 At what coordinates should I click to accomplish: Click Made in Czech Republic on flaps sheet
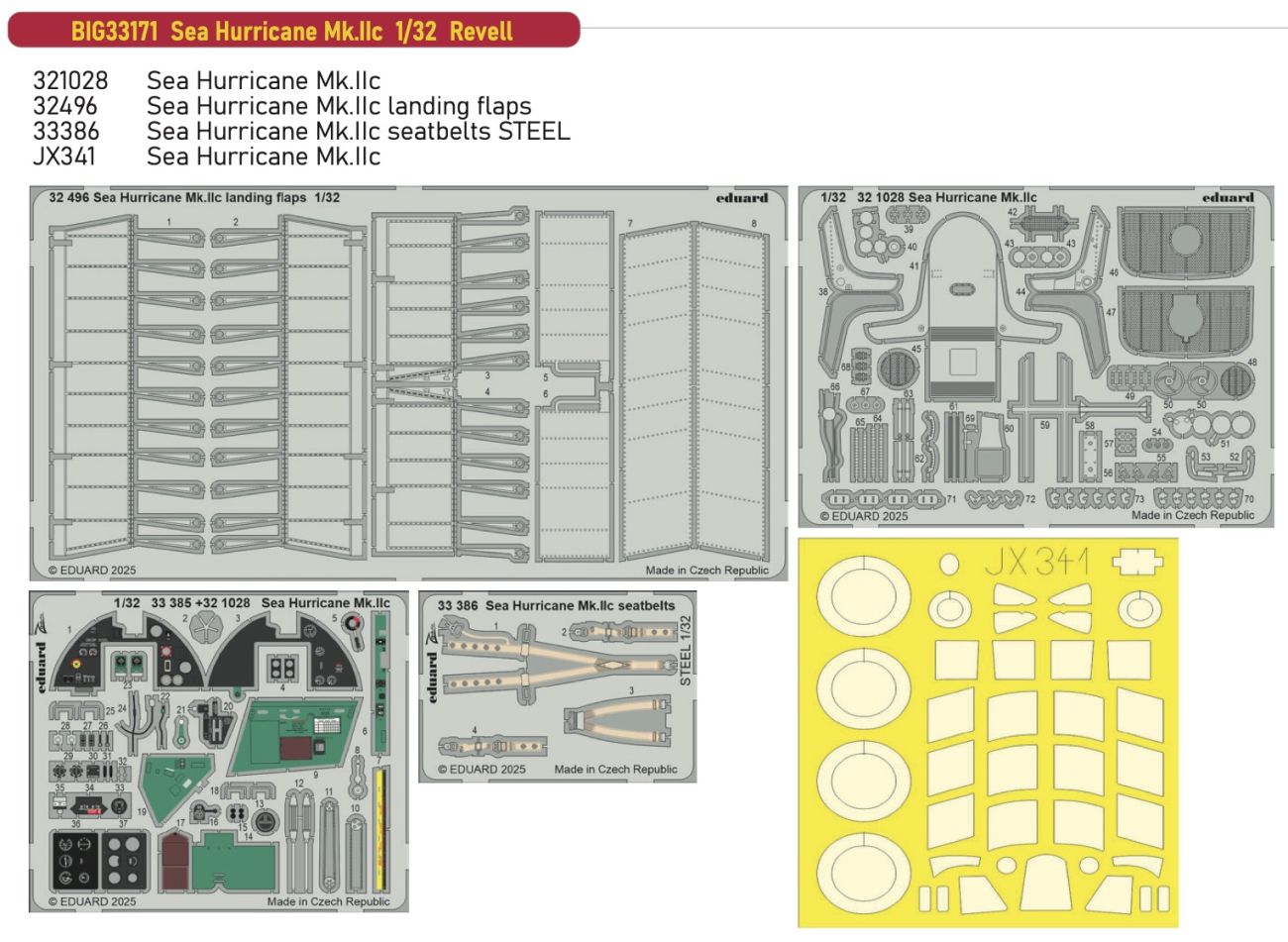706,571
